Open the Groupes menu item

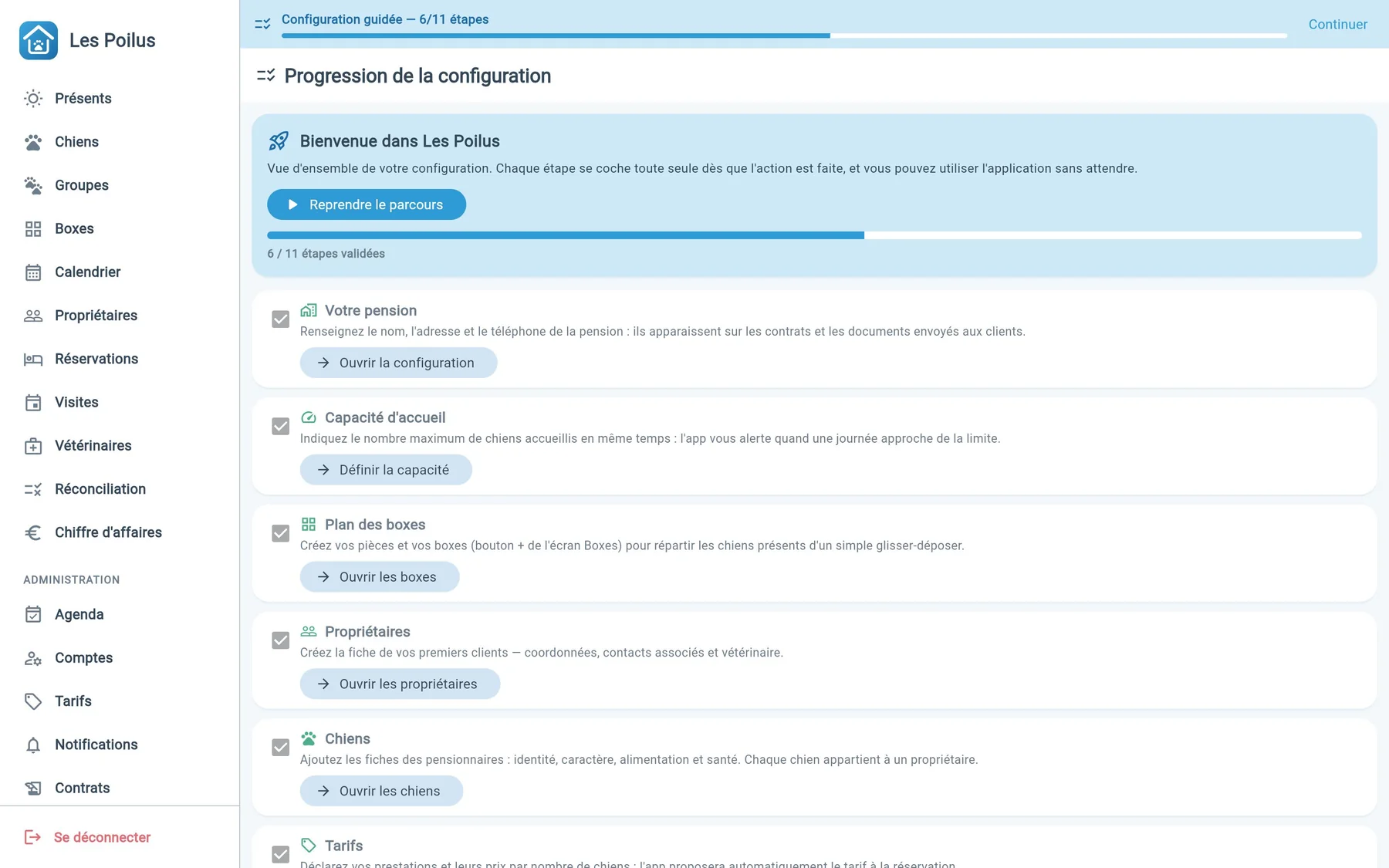coord(120,185)
